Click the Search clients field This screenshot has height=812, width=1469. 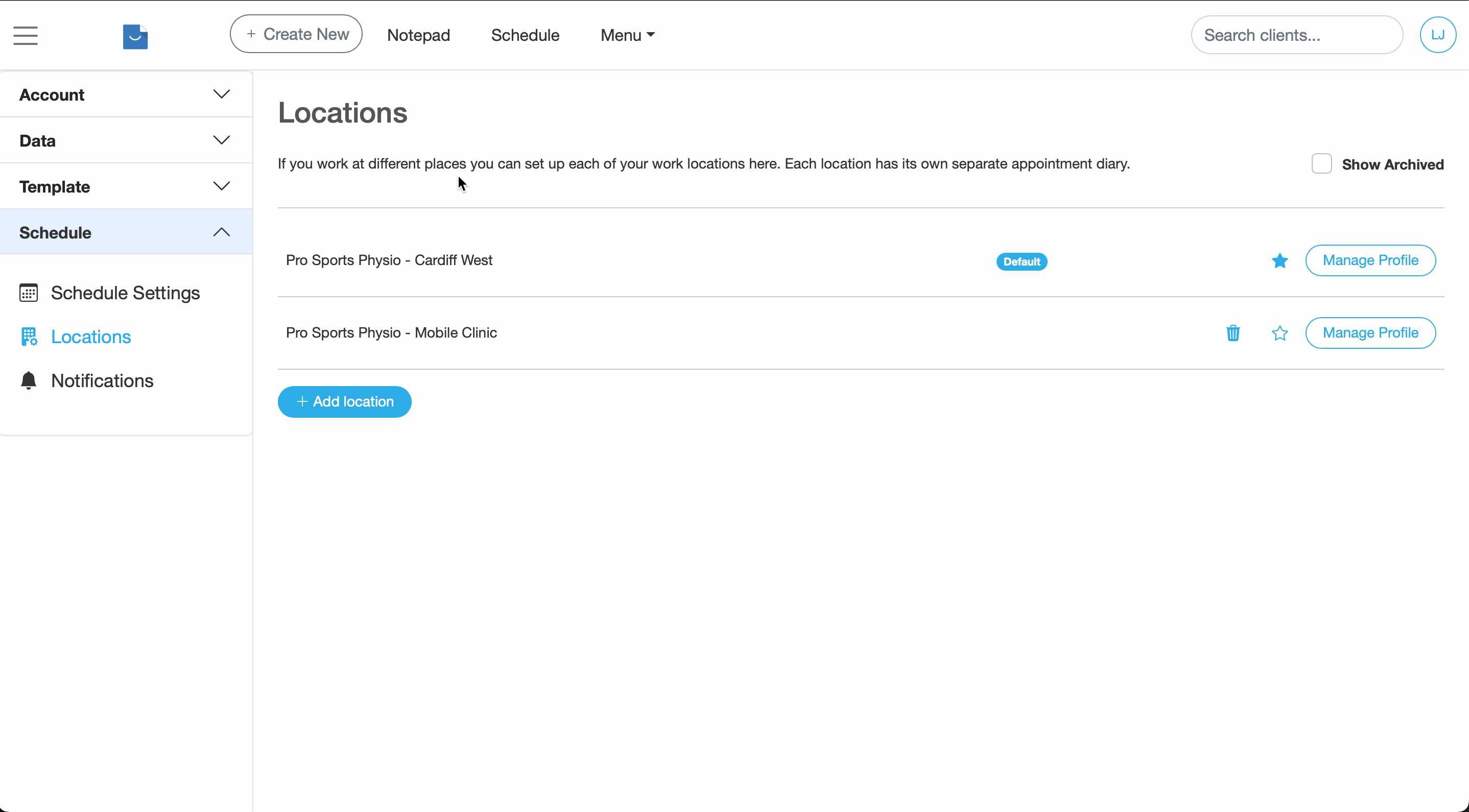1297,34
